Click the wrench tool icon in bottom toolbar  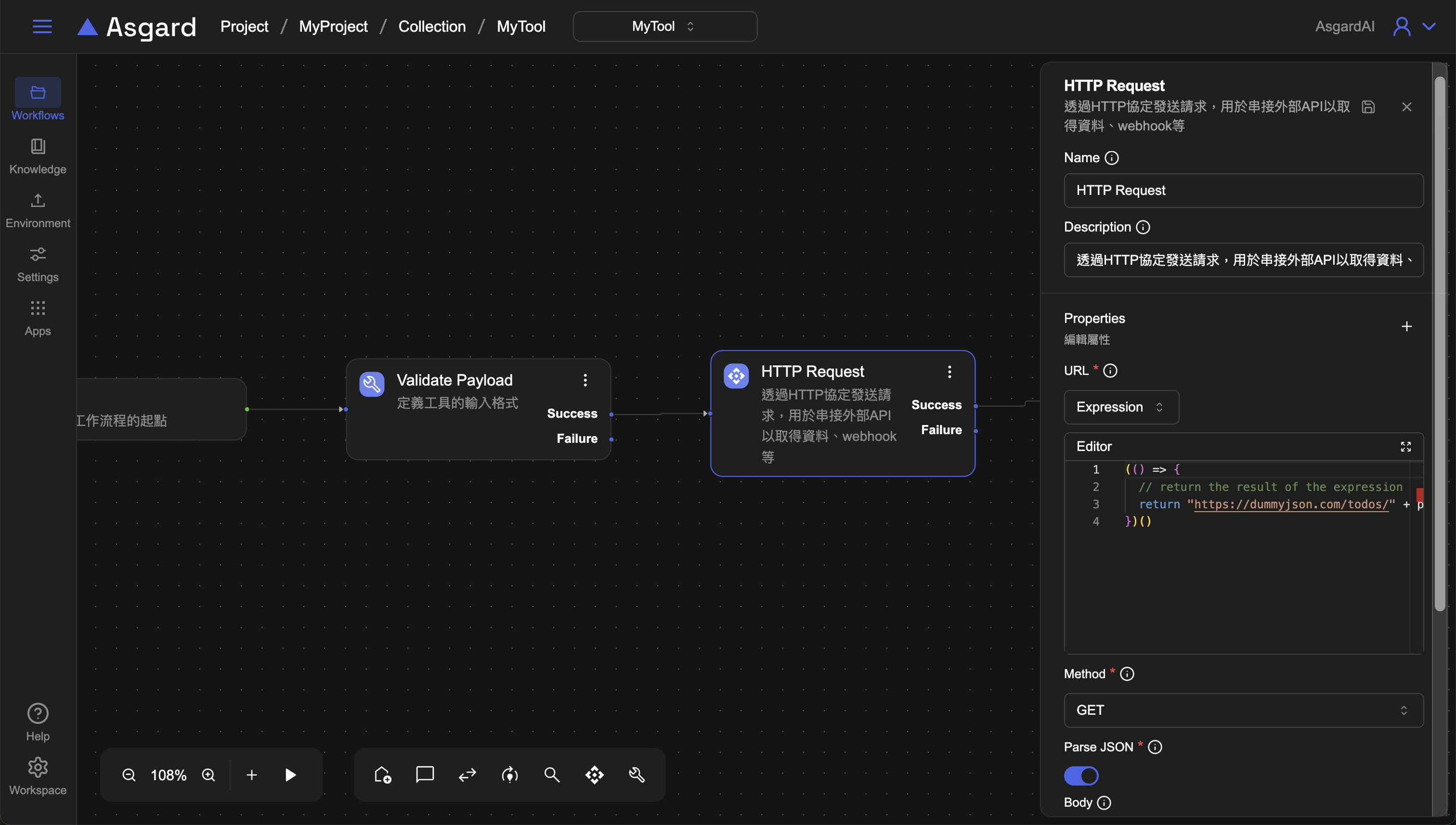(637, 774)
